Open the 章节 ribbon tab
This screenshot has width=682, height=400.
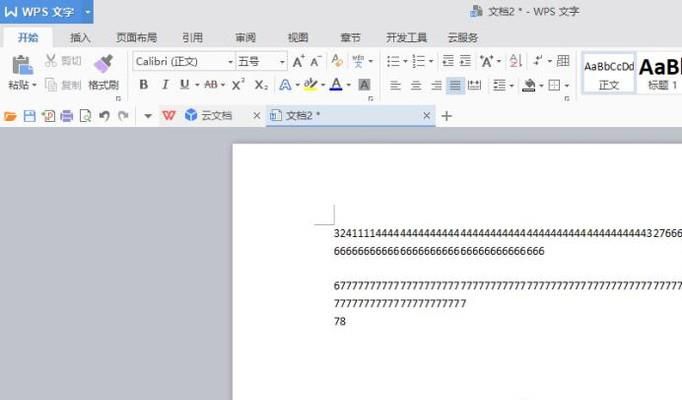click(x=351, y=38)
